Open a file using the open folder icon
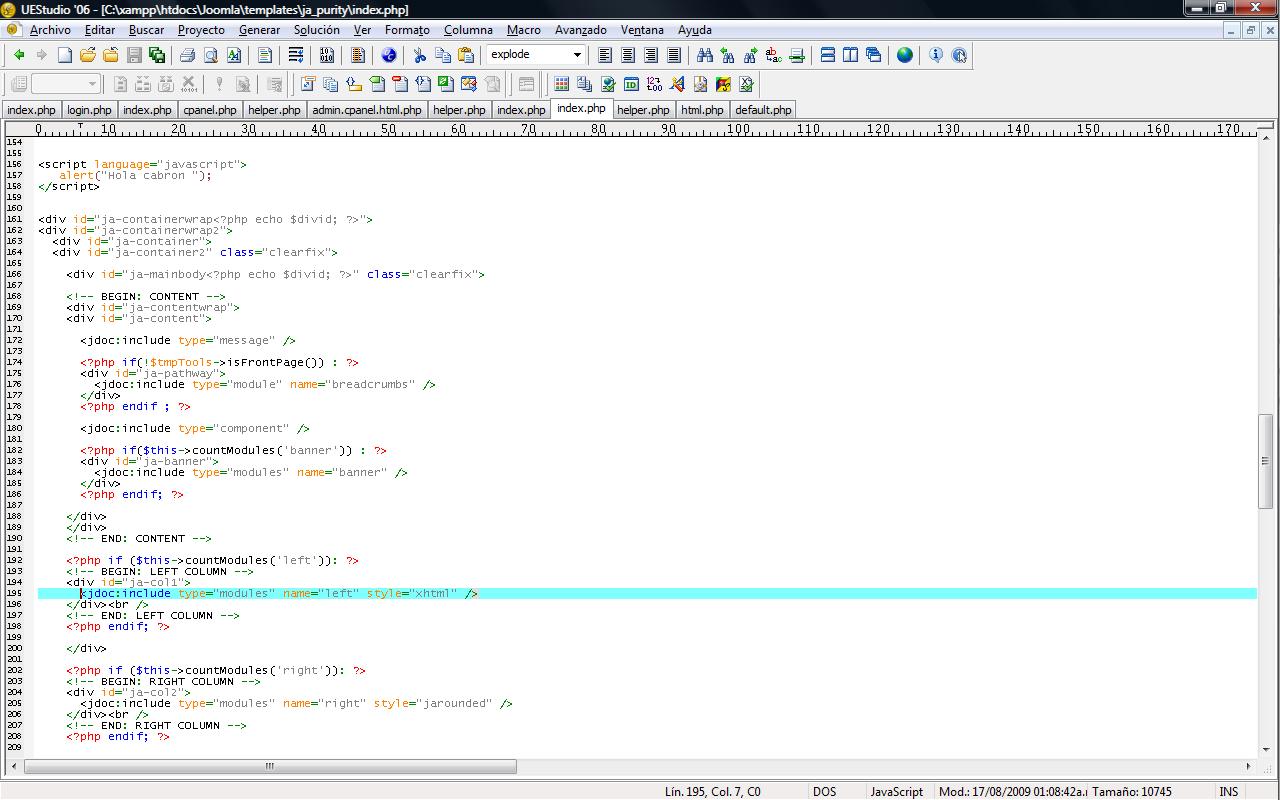The image size is (1280, 800). tap(88, 55)
